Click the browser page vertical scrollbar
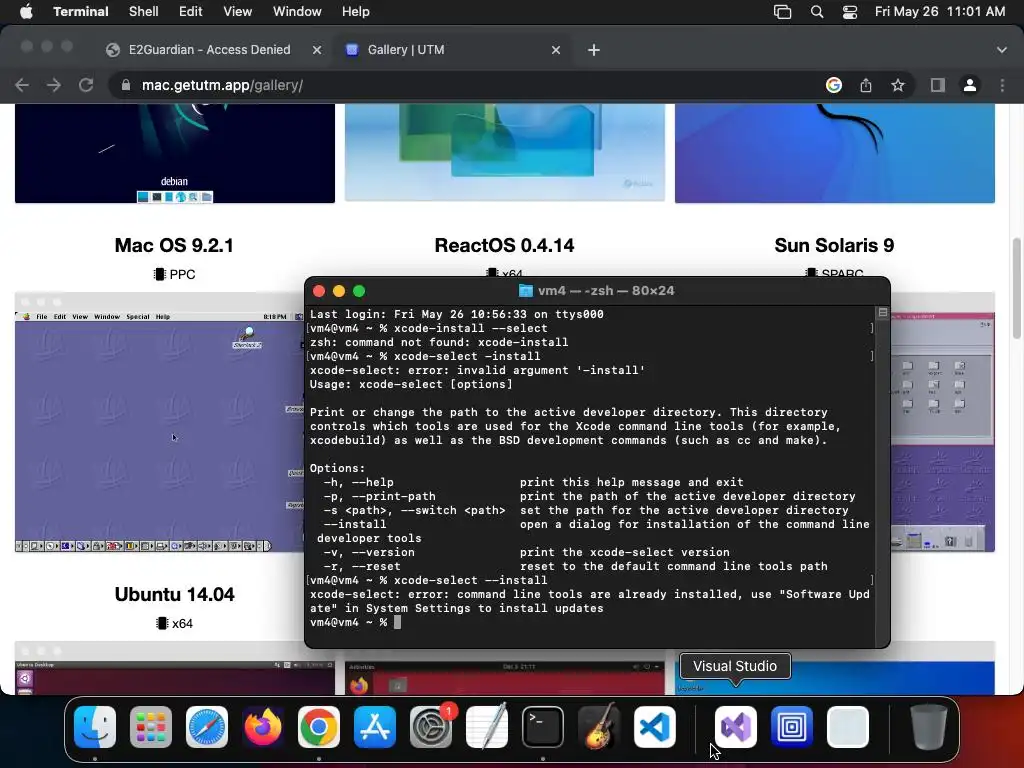This screenshot has height=768, width=1024. click(x=1016, y=288)
